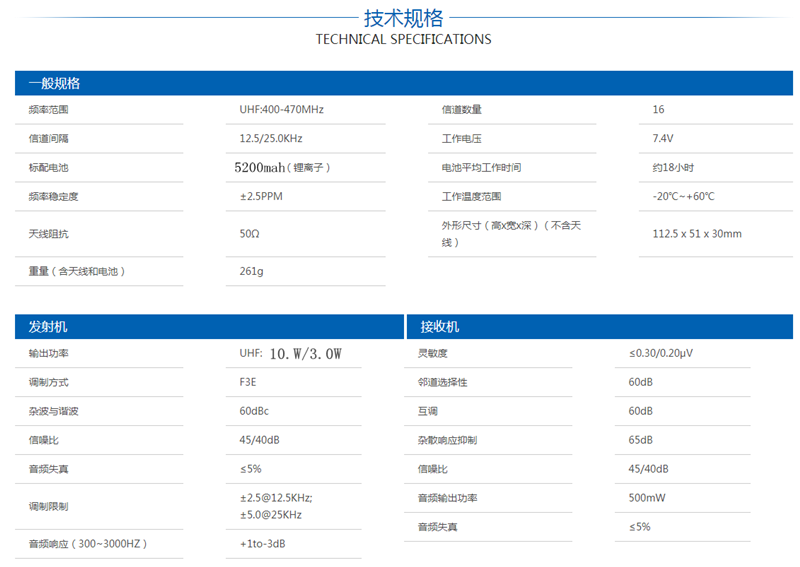800x567 pixels.
Task: Select the 发射机 section header
Action: coord(209,327)
